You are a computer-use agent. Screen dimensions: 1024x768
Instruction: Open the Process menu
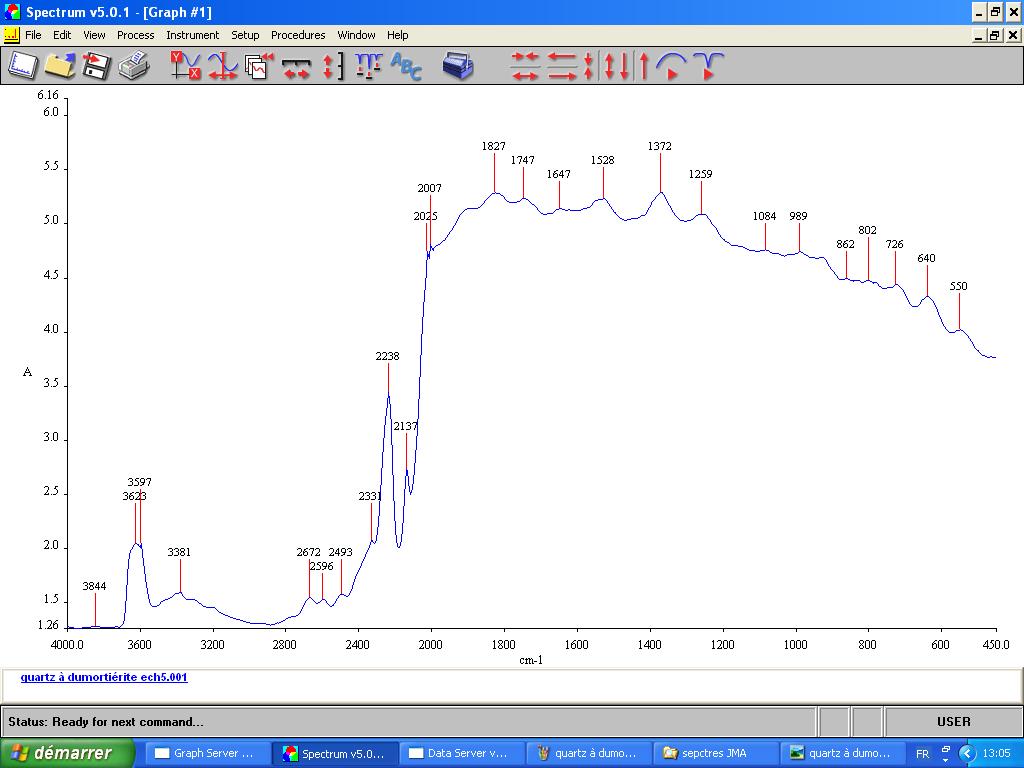[x=135, y=35]
